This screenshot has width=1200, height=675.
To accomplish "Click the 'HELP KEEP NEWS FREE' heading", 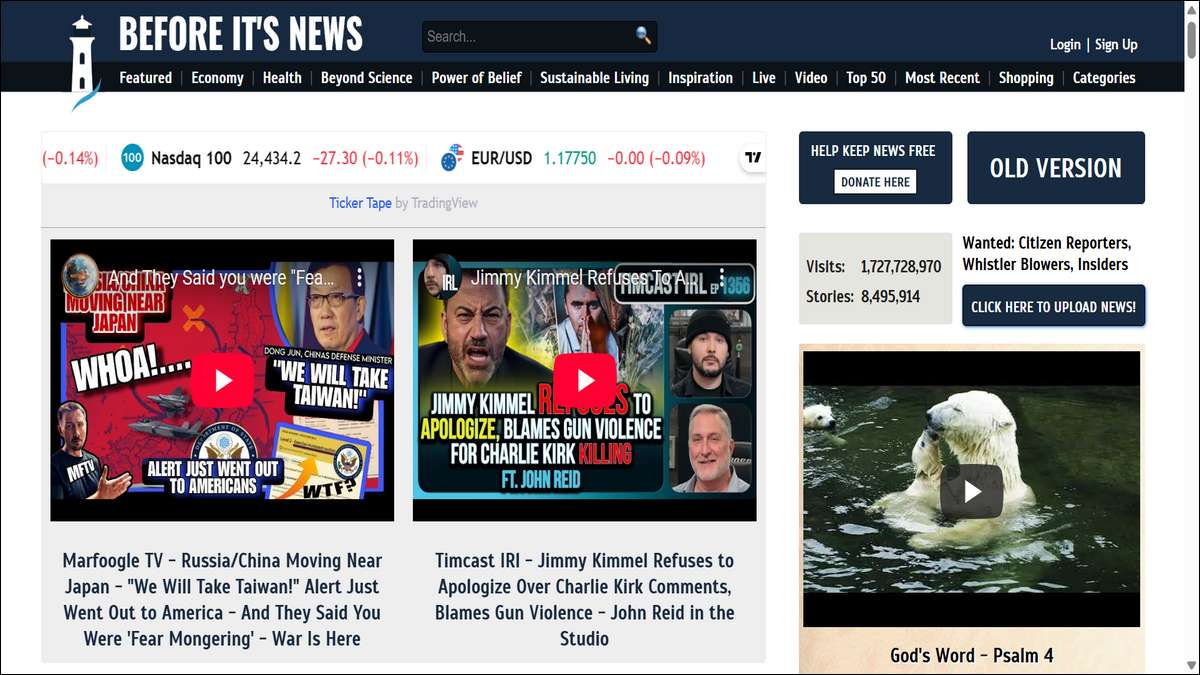I will (873, 151).
